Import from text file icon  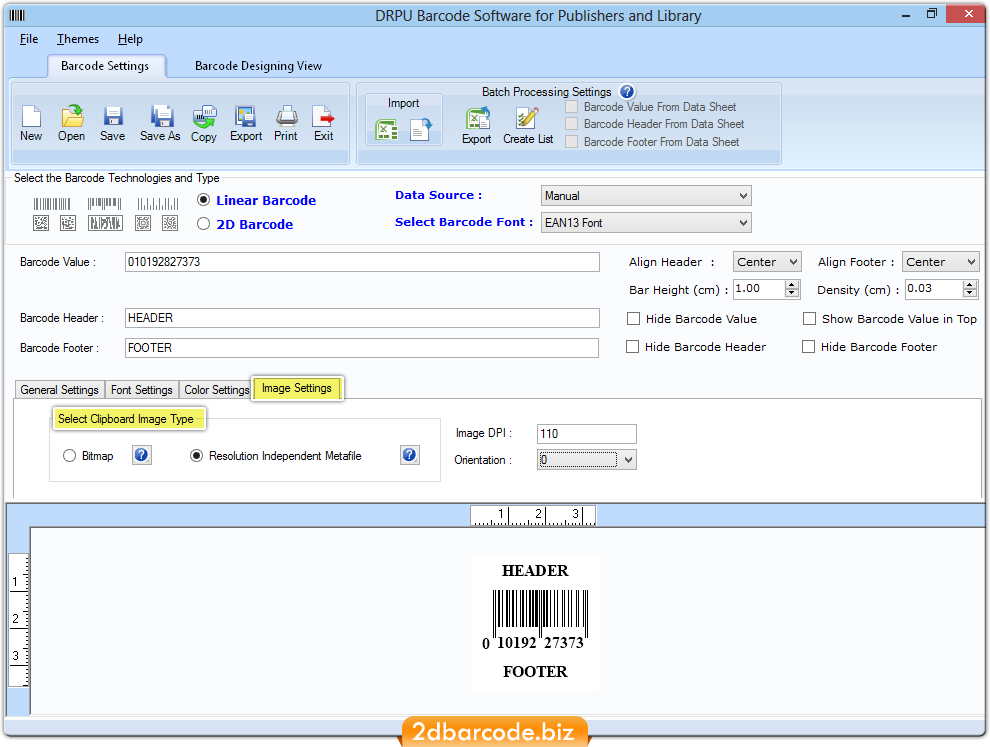coord(420,130)
